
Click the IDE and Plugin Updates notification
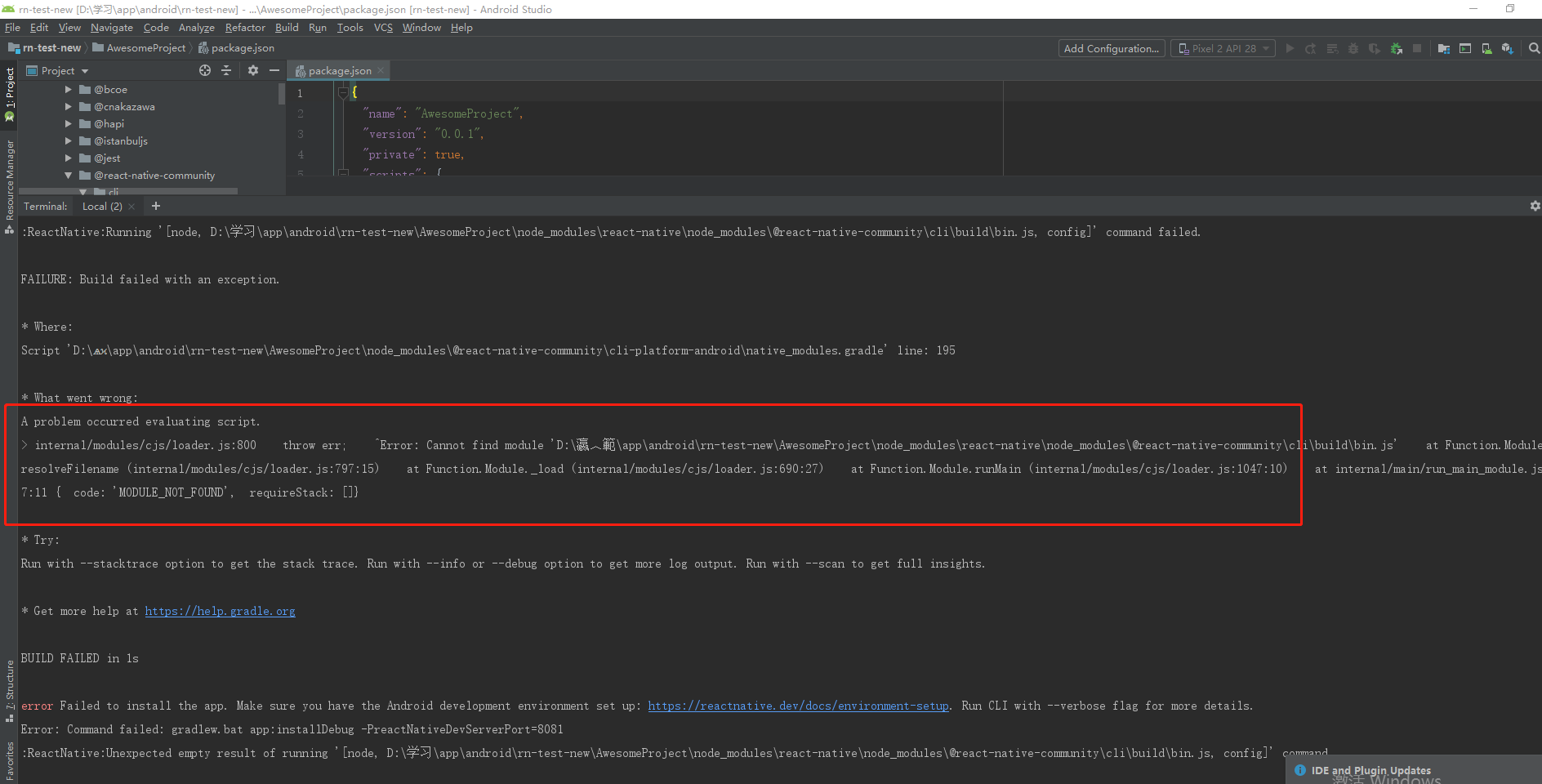tap(1415, 770)
